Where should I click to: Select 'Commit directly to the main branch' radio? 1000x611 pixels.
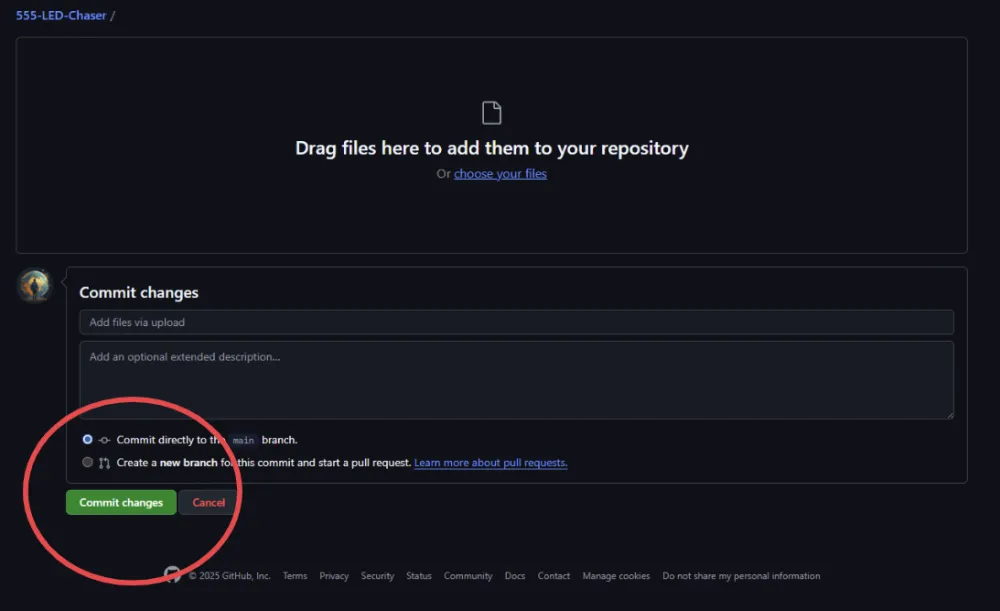(x=88, y=440)
